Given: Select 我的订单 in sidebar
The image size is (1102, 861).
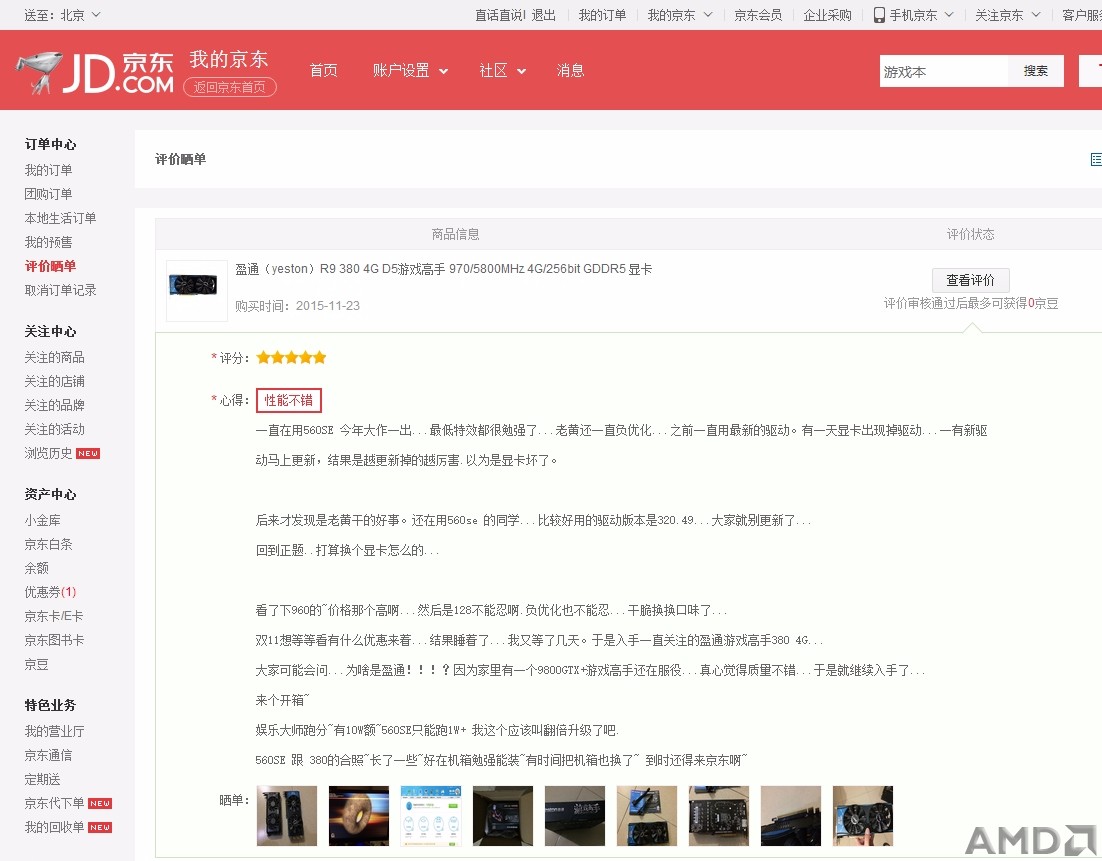Looking at the screenshot, I should [x=48, y=170].
